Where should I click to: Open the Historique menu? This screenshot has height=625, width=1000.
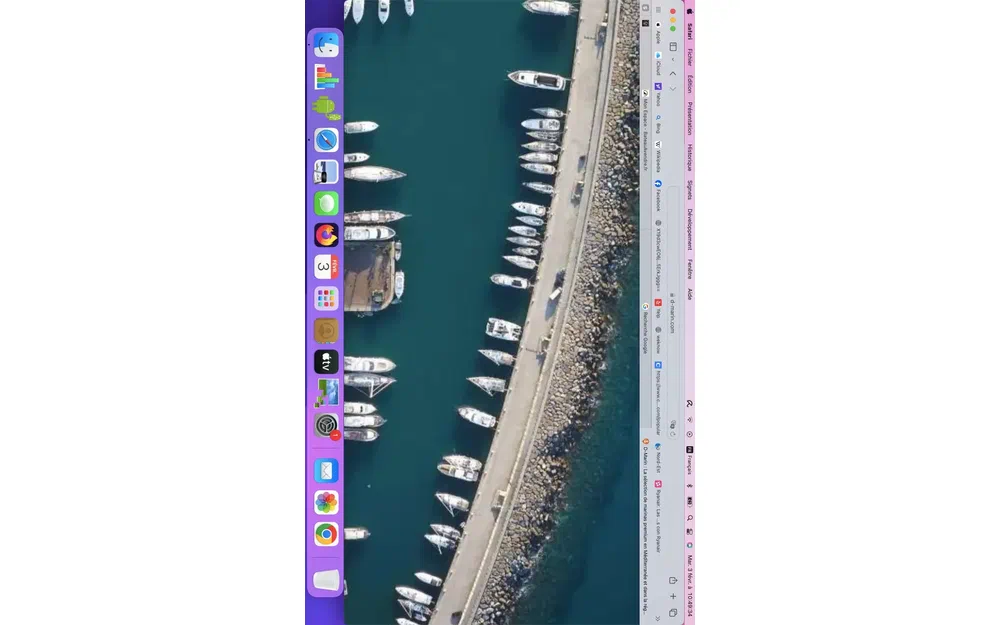(690, 156)
